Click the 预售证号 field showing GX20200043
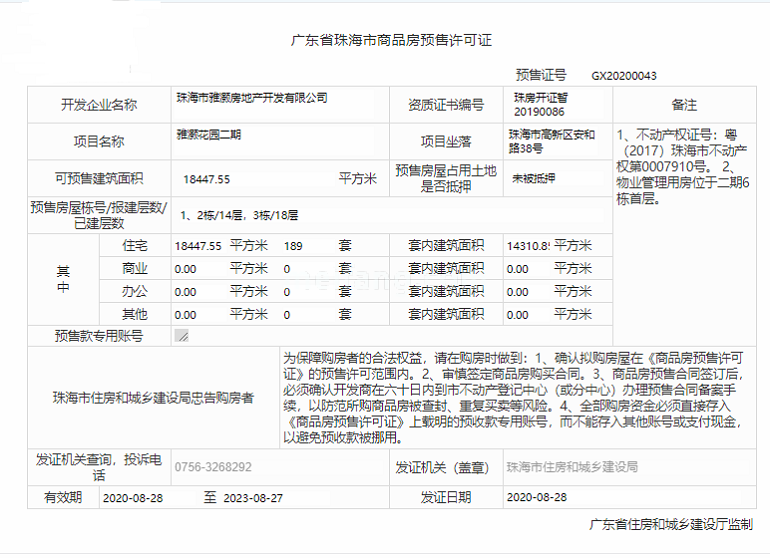The height and width of the screenshot is (558, 770). tap(624, 76)
